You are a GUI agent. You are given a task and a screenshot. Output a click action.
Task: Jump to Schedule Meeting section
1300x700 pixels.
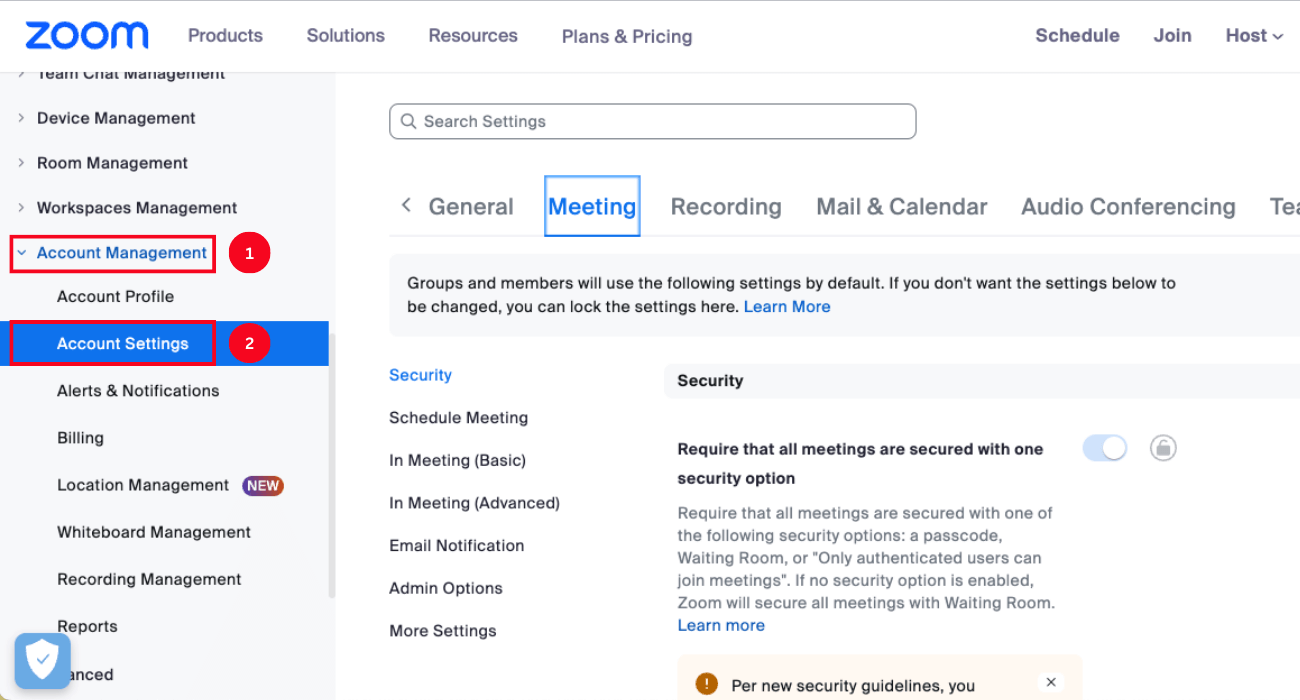click(x=458, y=417)
